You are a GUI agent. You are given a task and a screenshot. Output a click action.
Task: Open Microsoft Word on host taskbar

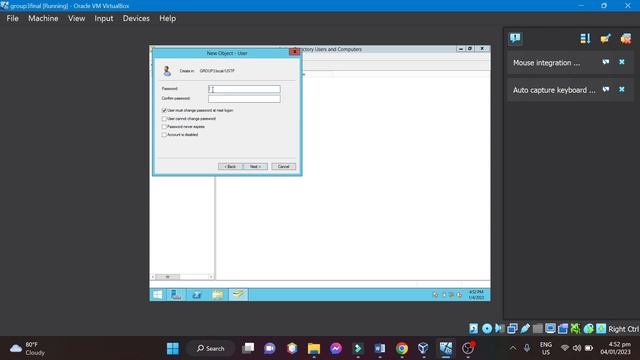(x=380, y=348)
